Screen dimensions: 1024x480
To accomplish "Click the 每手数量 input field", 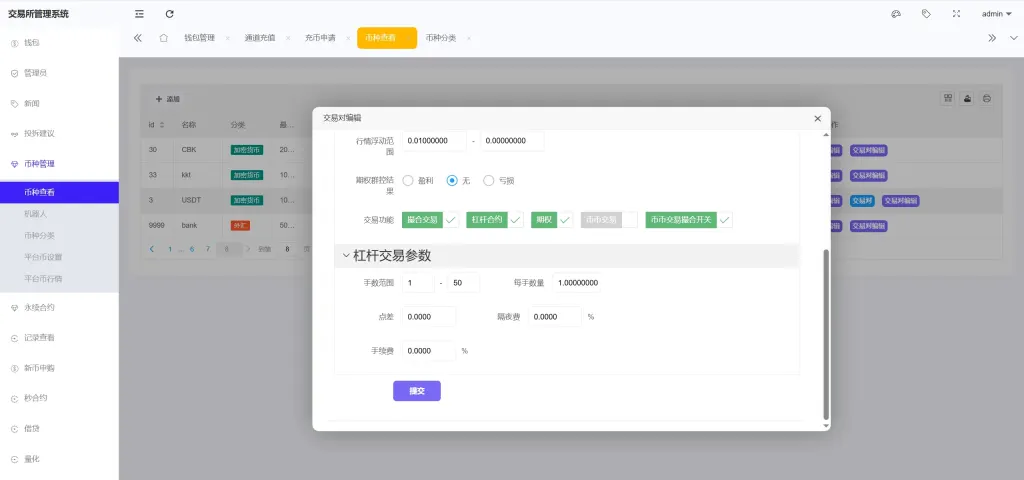I will point(577,283).
